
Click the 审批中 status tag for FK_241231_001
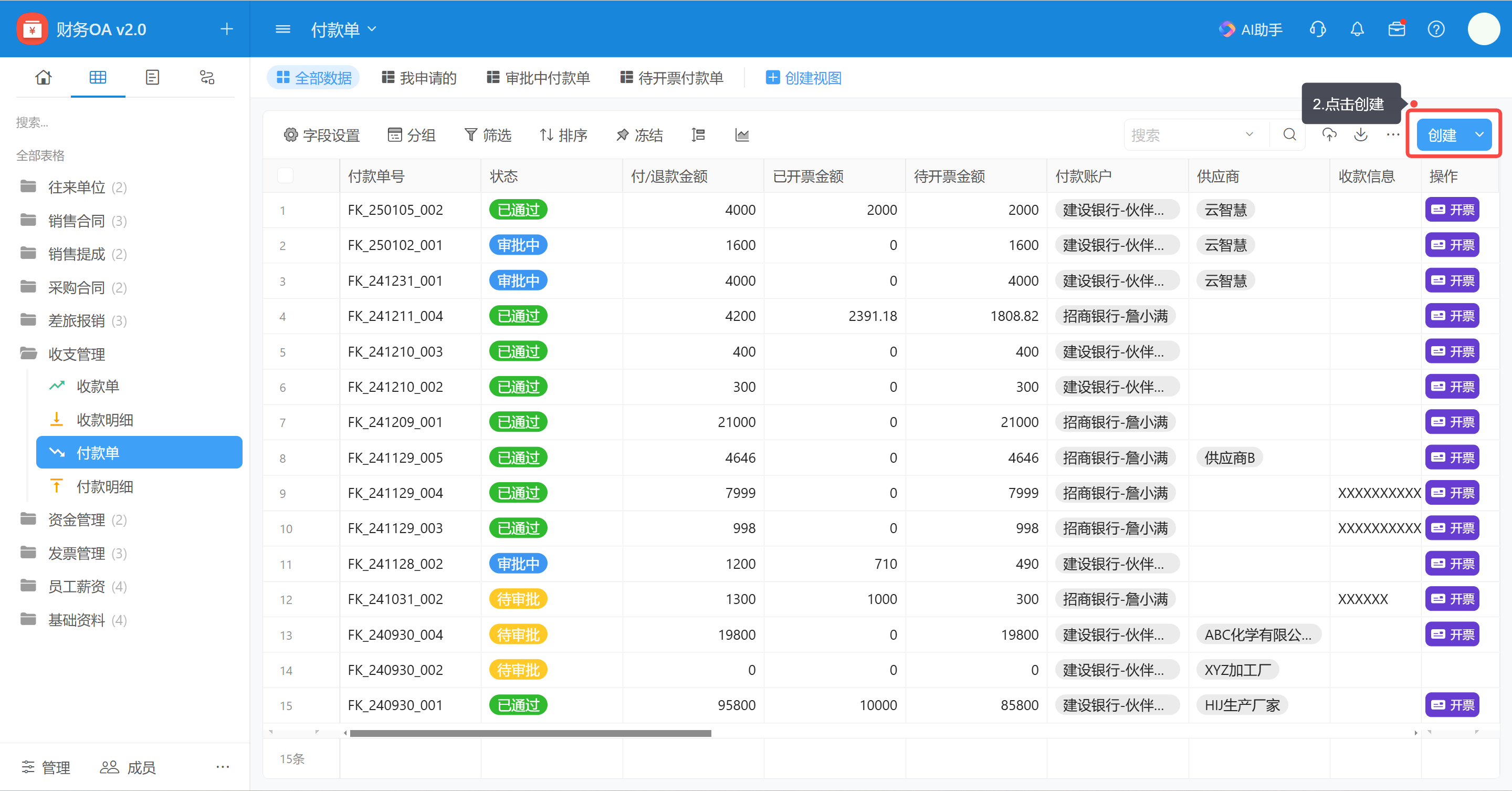[518, 280]
